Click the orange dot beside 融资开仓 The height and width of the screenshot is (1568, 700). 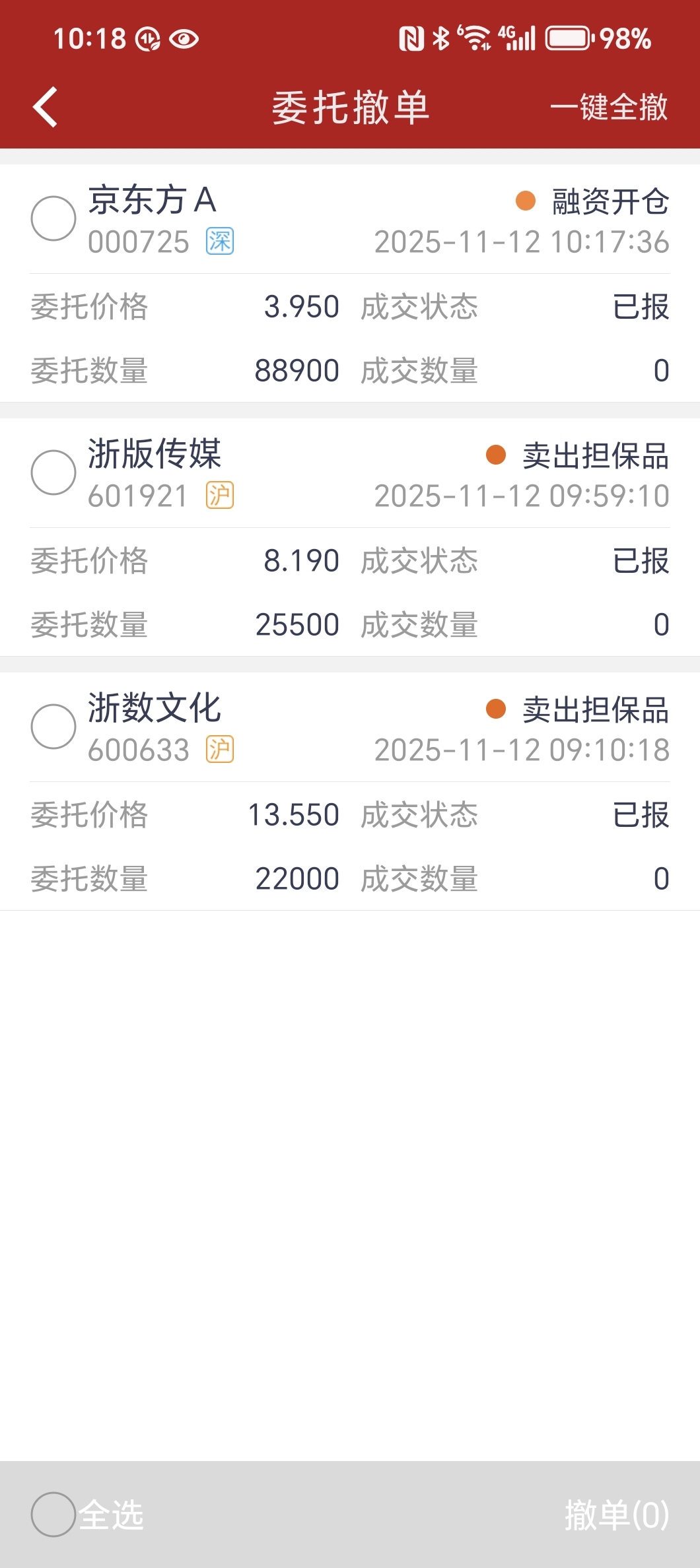tap(526, 201)
